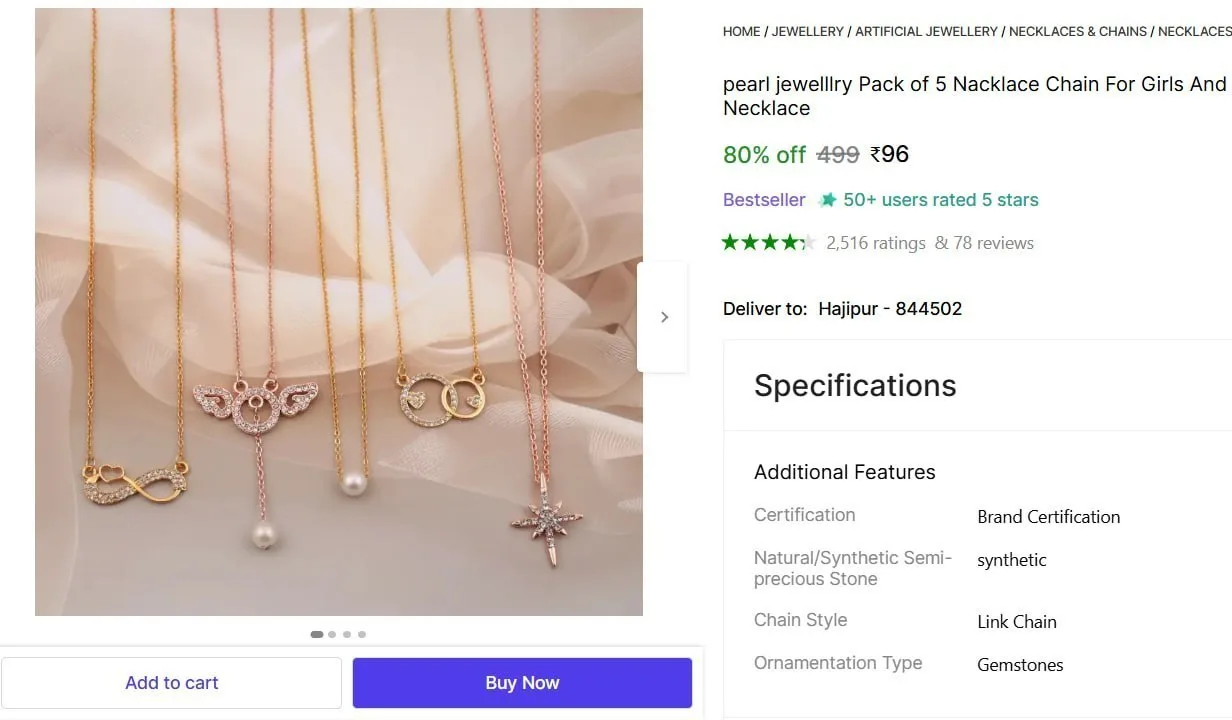Click the star rating icons
The width and height of the screenshot is (1232, 720).
point(769,242)
